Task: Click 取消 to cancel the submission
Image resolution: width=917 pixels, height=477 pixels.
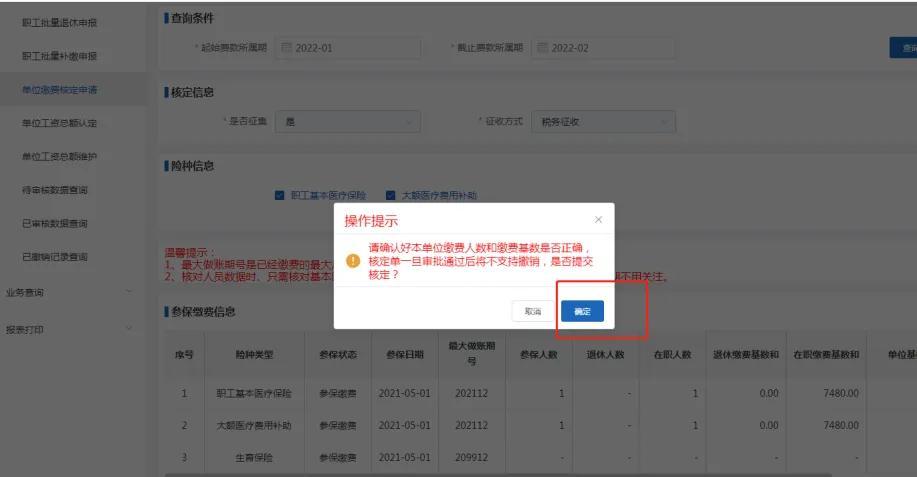Action: (x=533, y=312)
